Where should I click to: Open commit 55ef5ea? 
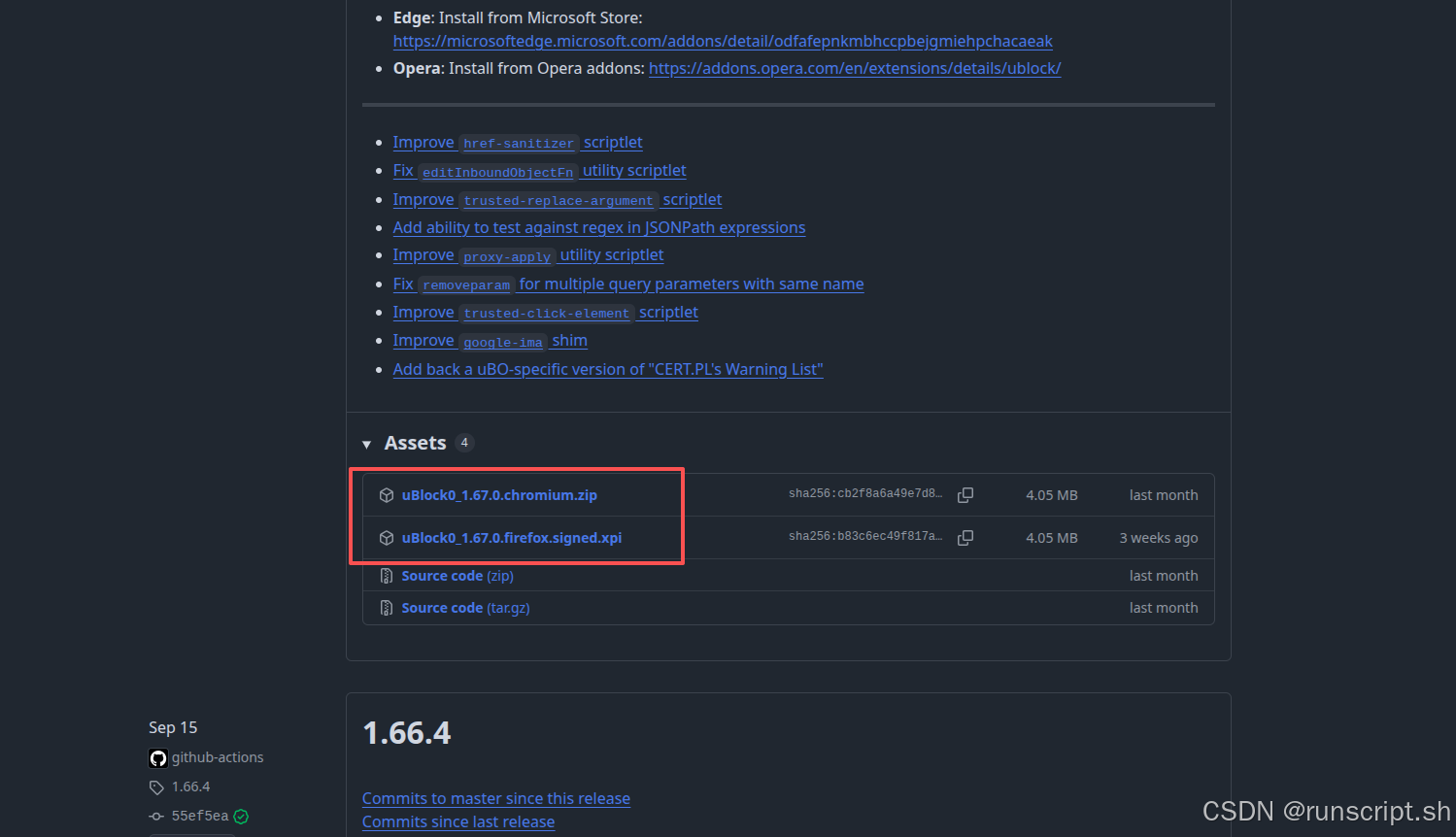[x=200, y=816]
